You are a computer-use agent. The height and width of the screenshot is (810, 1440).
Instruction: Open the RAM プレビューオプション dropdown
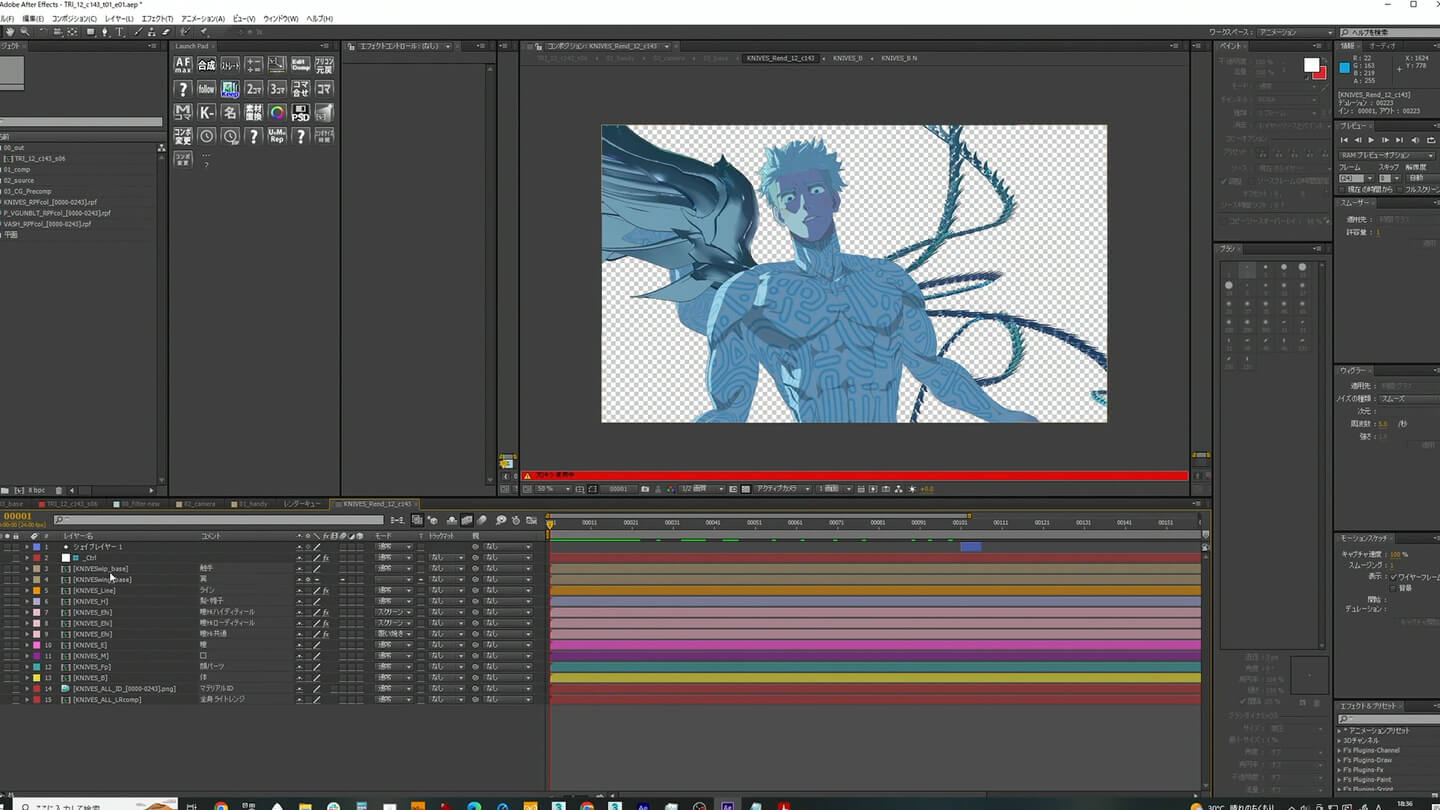click(1386, 155)
